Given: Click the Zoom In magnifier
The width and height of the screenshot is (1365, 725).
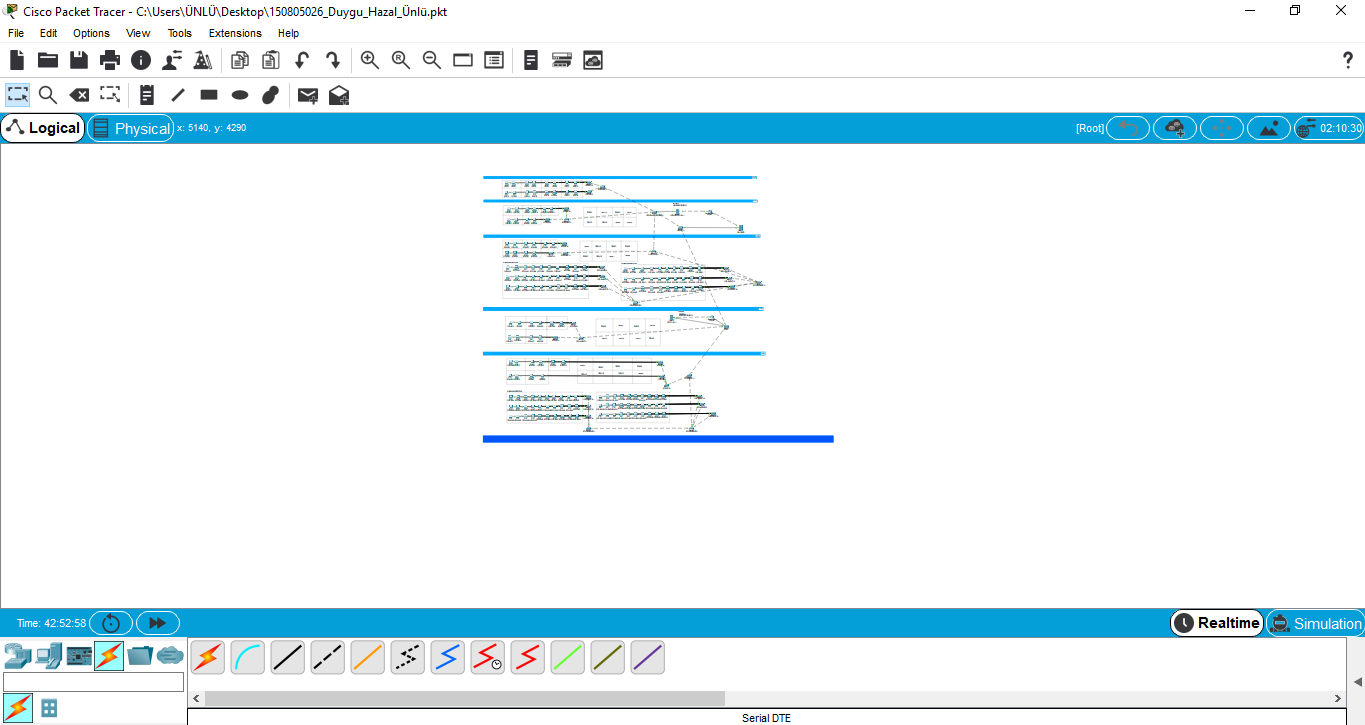Looking at the screenshot, I should tap(370, 60).
